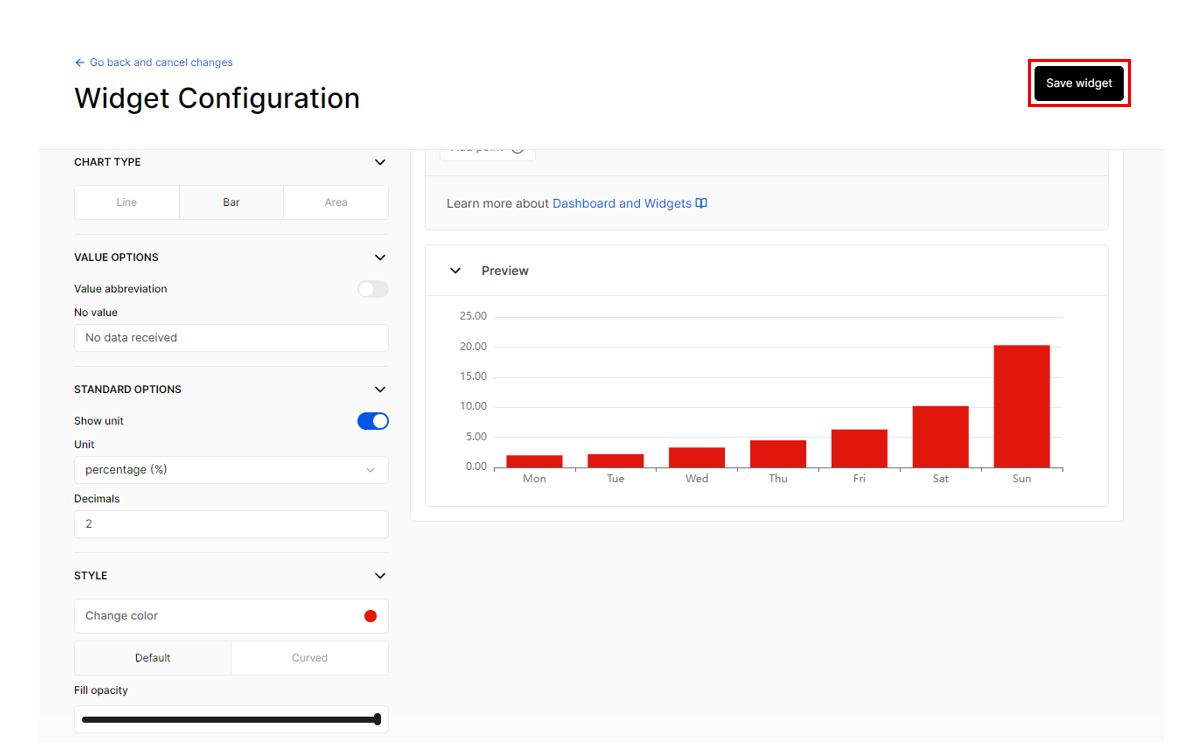Enable the Value abbreviation toggle
Image resolution: width=1187 pixels, height=753 pixels.
pos(373,289)
